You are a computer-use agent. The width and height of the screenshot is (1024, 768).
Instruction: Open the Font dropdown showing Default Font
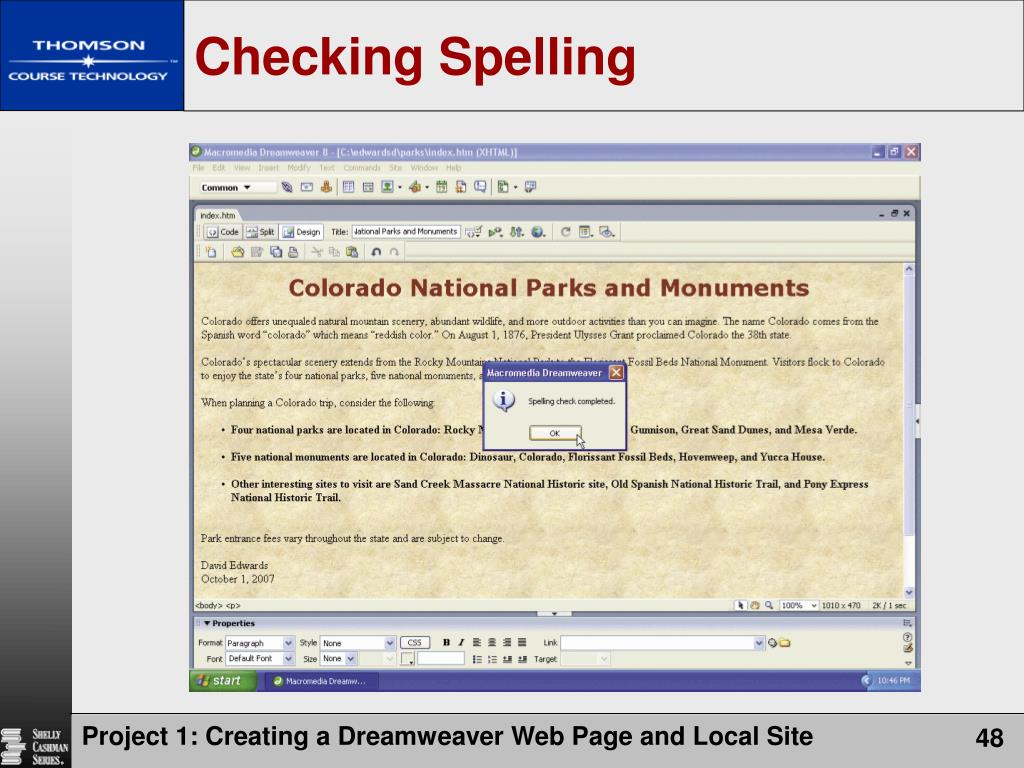pyautogui.click(x=259, y=659)
